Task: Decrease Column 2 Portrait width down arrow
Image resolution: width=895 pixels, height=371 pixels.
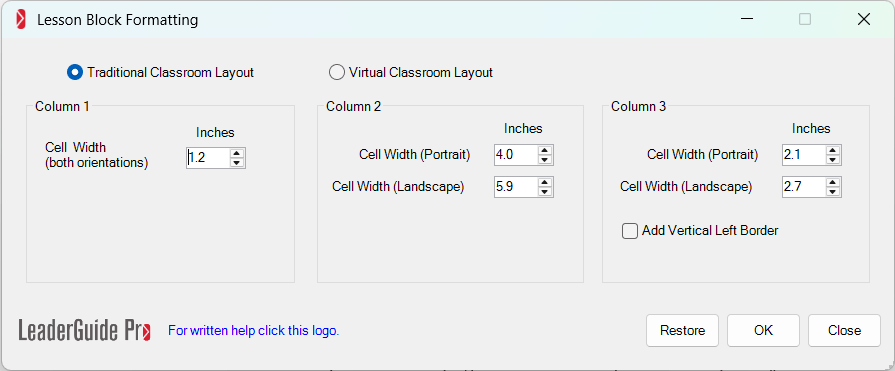Action: pyautogui.click(x=545, y=160)
